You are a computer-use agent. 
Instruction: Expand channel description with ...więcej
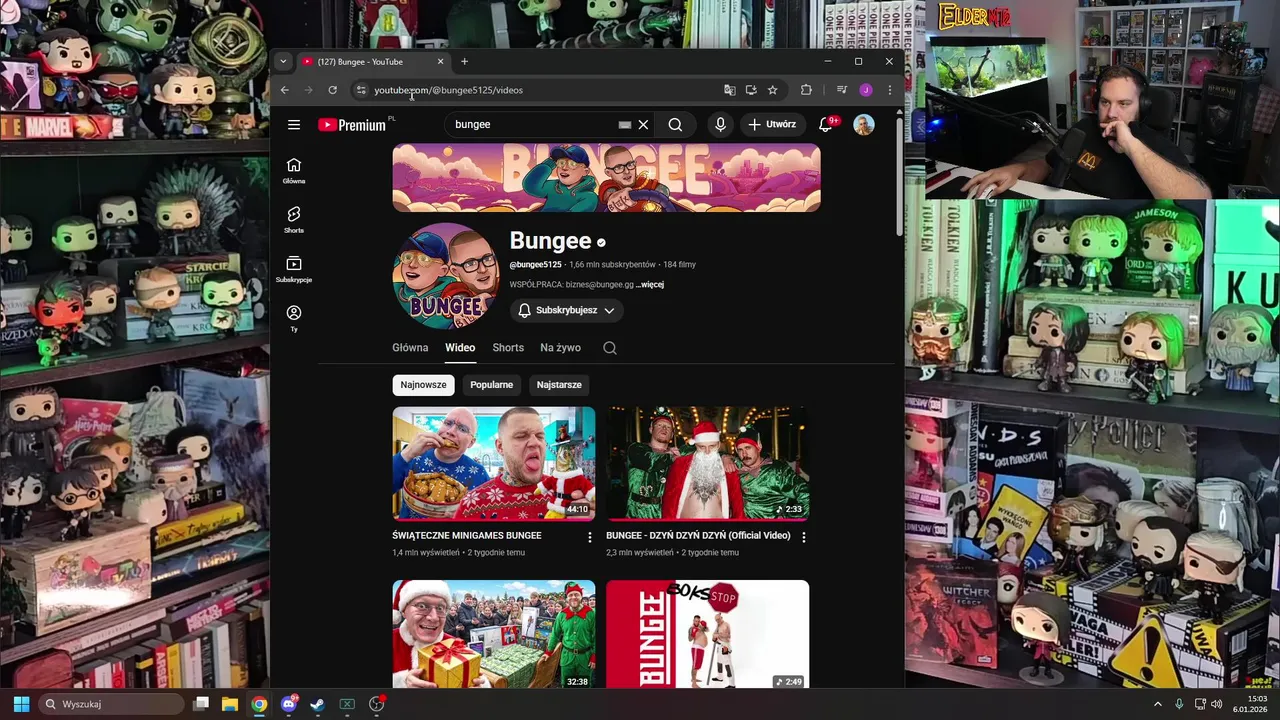tap(650, 285)
